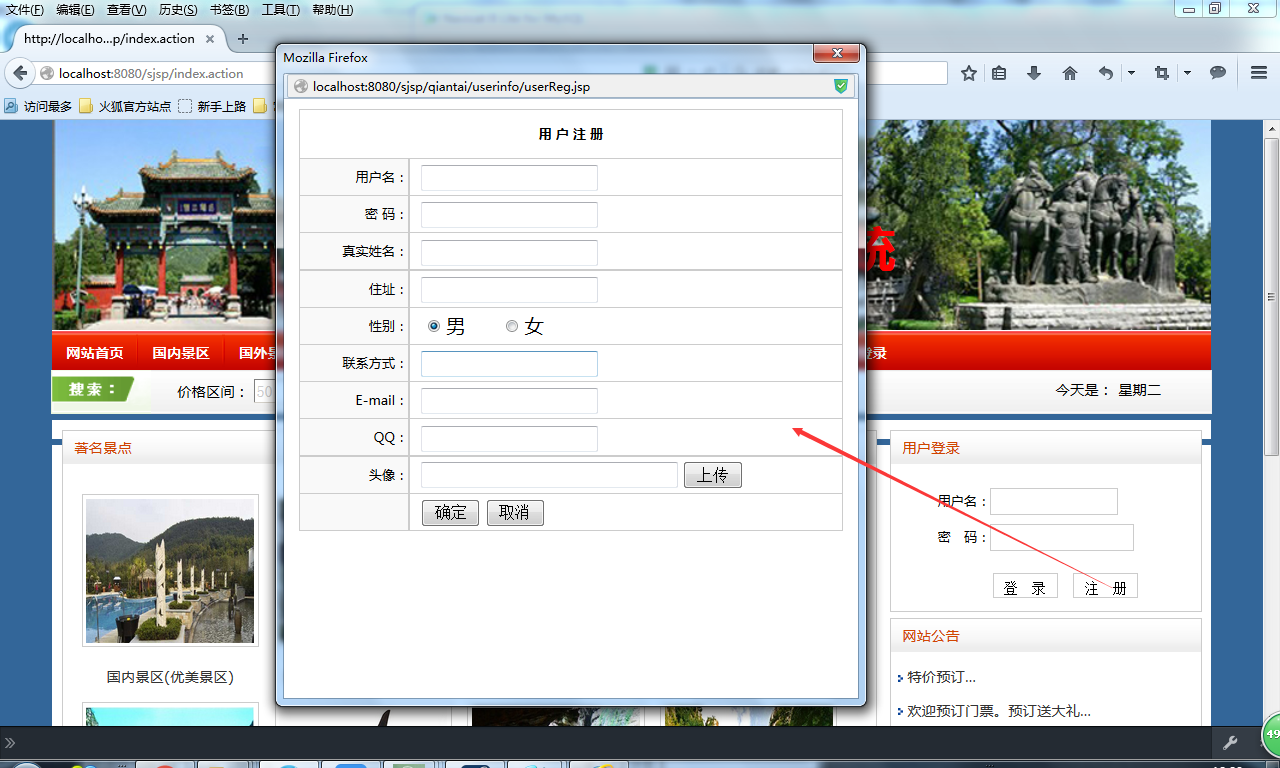Click the undo curved arrow toolbar icon
This screenshot has height=768, width=1280.
1105,73
